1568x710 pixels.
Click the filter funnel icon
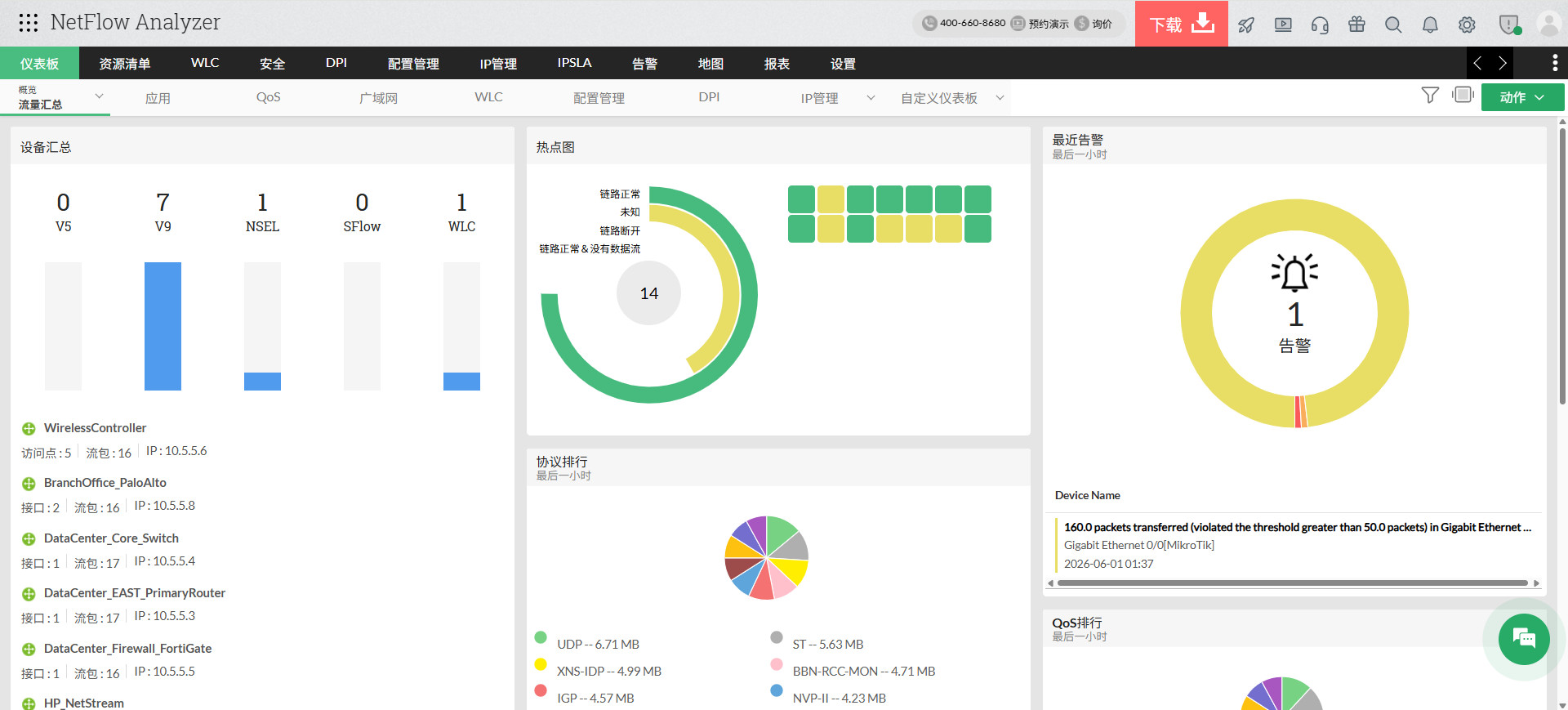coord(1430,96)
